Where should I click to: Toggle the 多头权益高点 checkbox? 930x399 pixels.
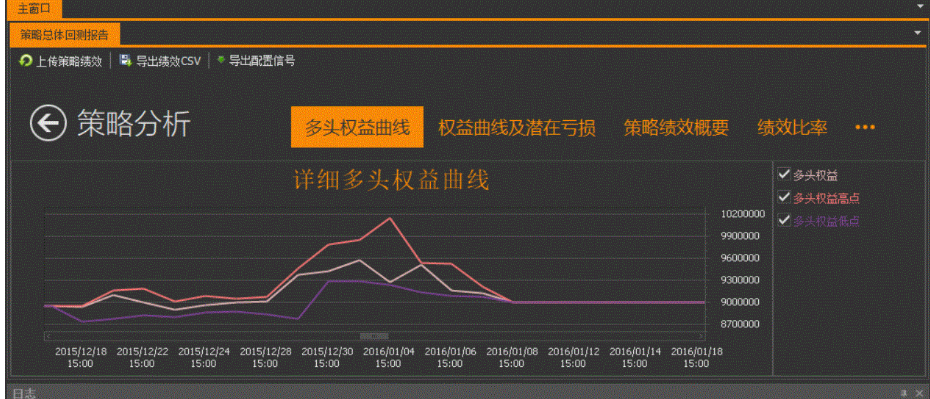[x=784, y=197]
